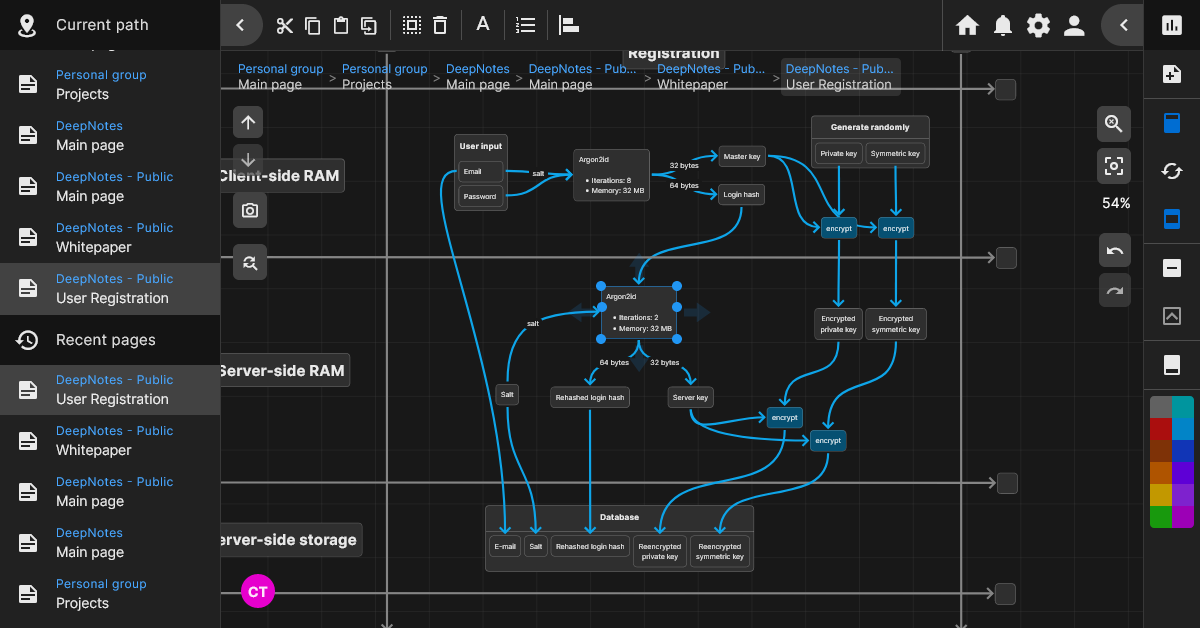The width and height of the screenshot is (1200, 628).
Task: Click the fit-to-screen icon above 54%
Action: (1114, 166)
